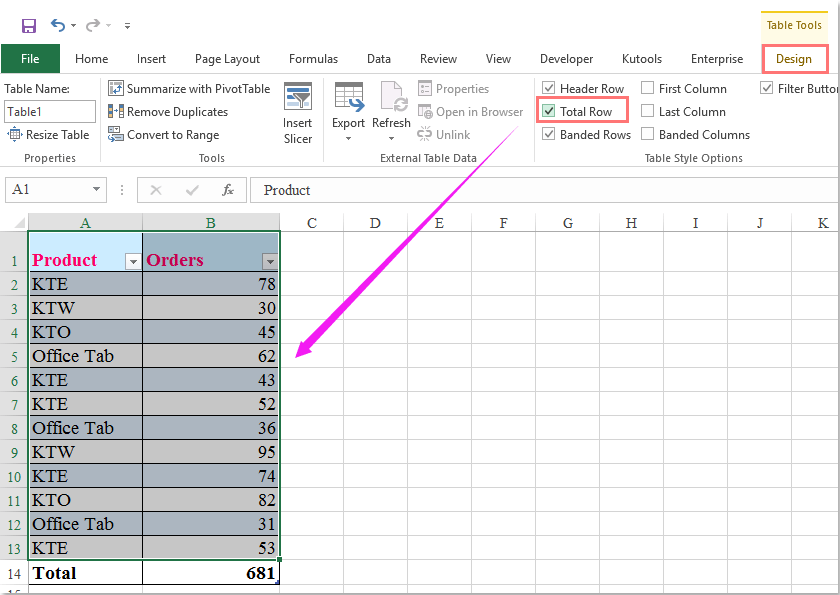Open the Product column filter dropdown
Viewport: 840px width, 595px height.
click(133, 260)
